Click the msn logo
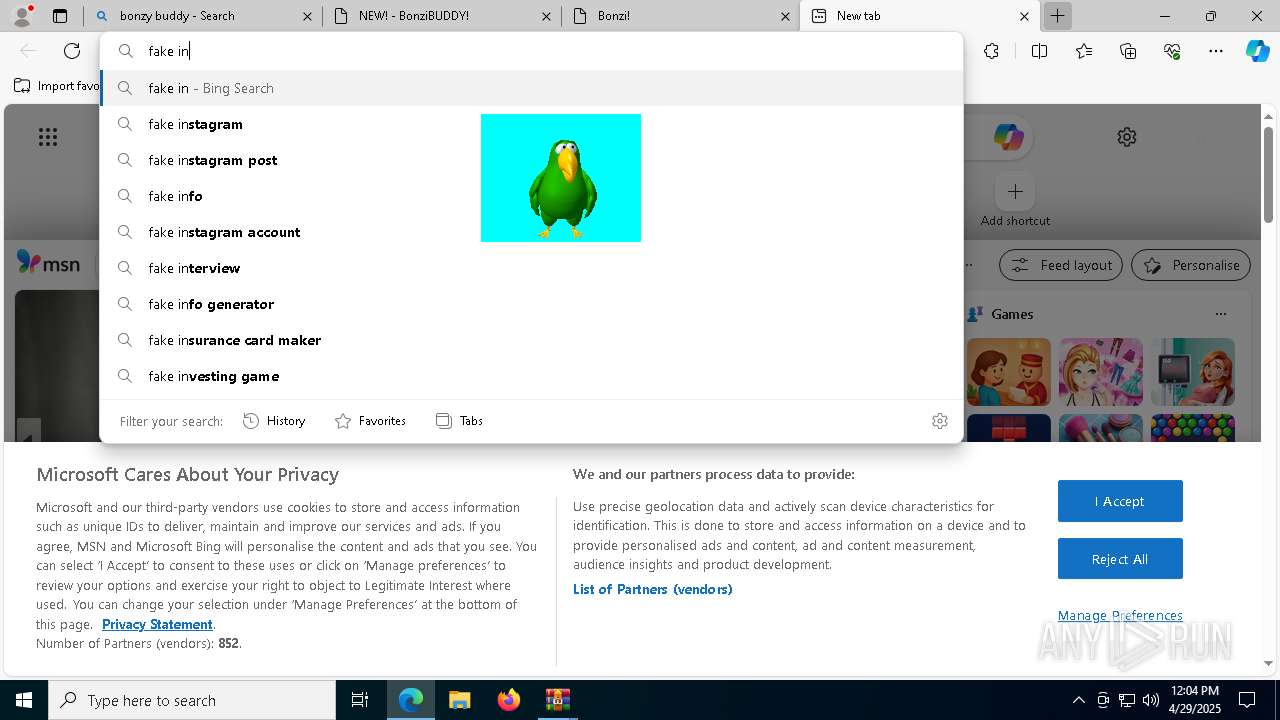This screenshot has width=1280, height=720. (48, 263)
